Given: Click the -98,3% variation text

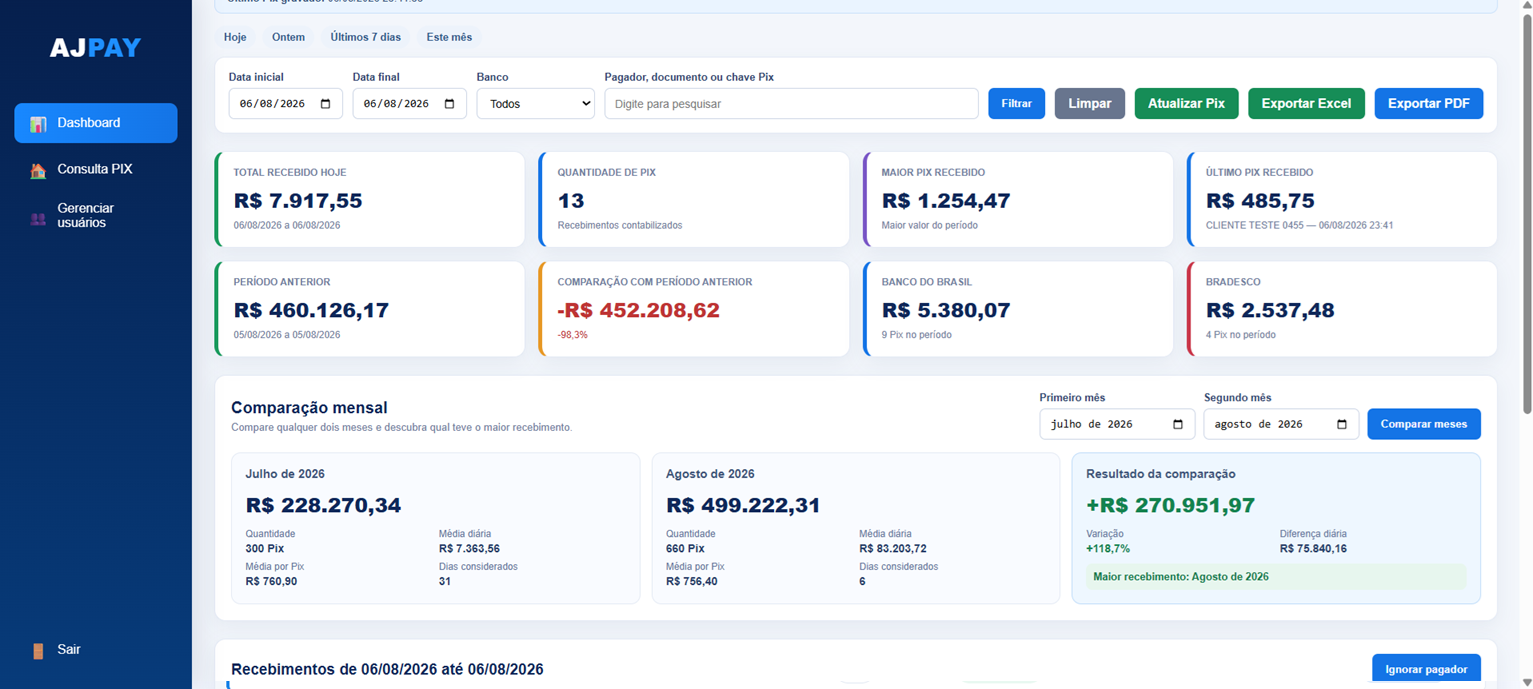Looking at the screenshot, I should click(x=573, y=335).
